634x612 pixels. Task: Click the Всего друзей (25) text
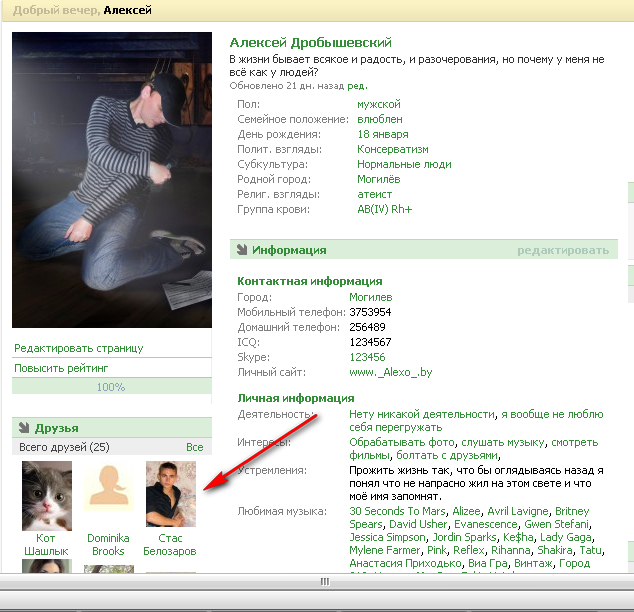(x=64, y=447)
